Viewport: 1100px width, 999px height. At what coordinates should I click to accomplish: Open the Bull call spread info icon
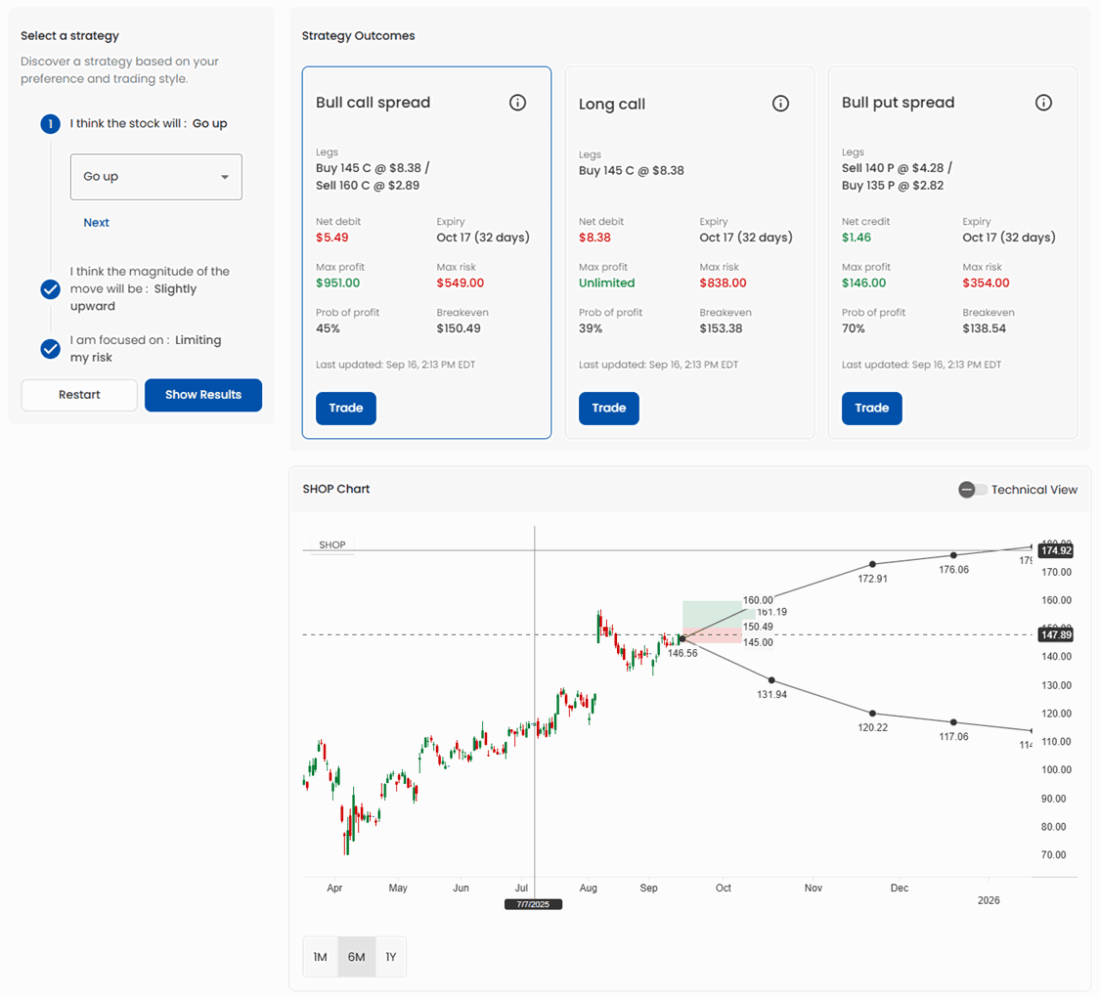pyautogui.click(x=518, y=102)
